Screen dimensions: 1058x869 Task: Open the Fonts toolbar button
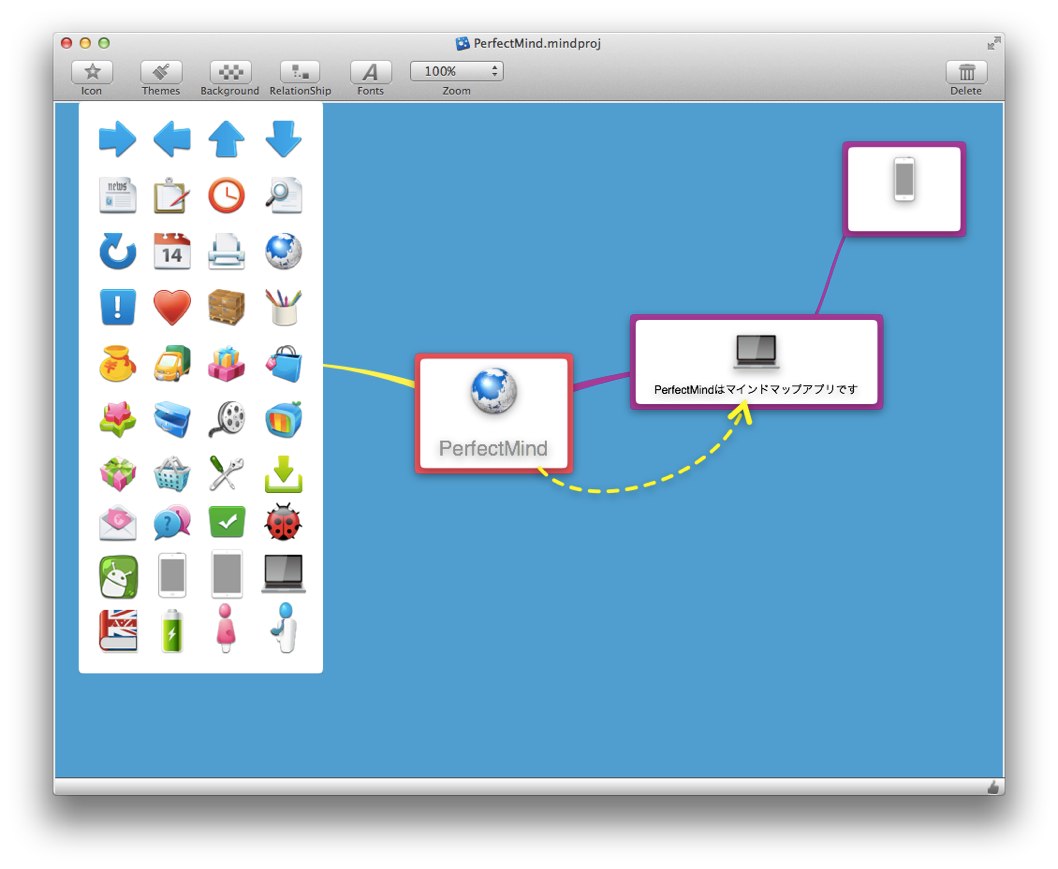370,72
